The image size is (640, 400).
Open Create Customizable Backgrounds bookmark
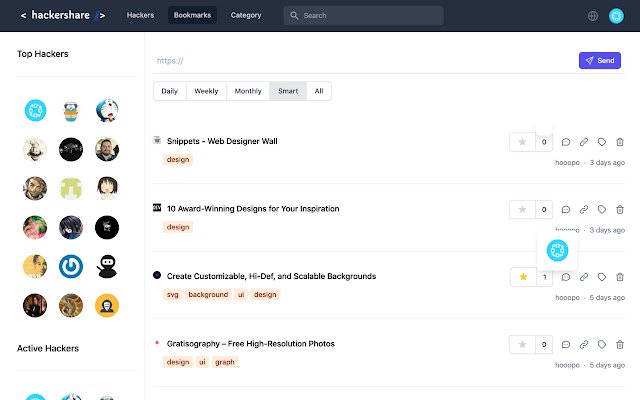[271, 276]
